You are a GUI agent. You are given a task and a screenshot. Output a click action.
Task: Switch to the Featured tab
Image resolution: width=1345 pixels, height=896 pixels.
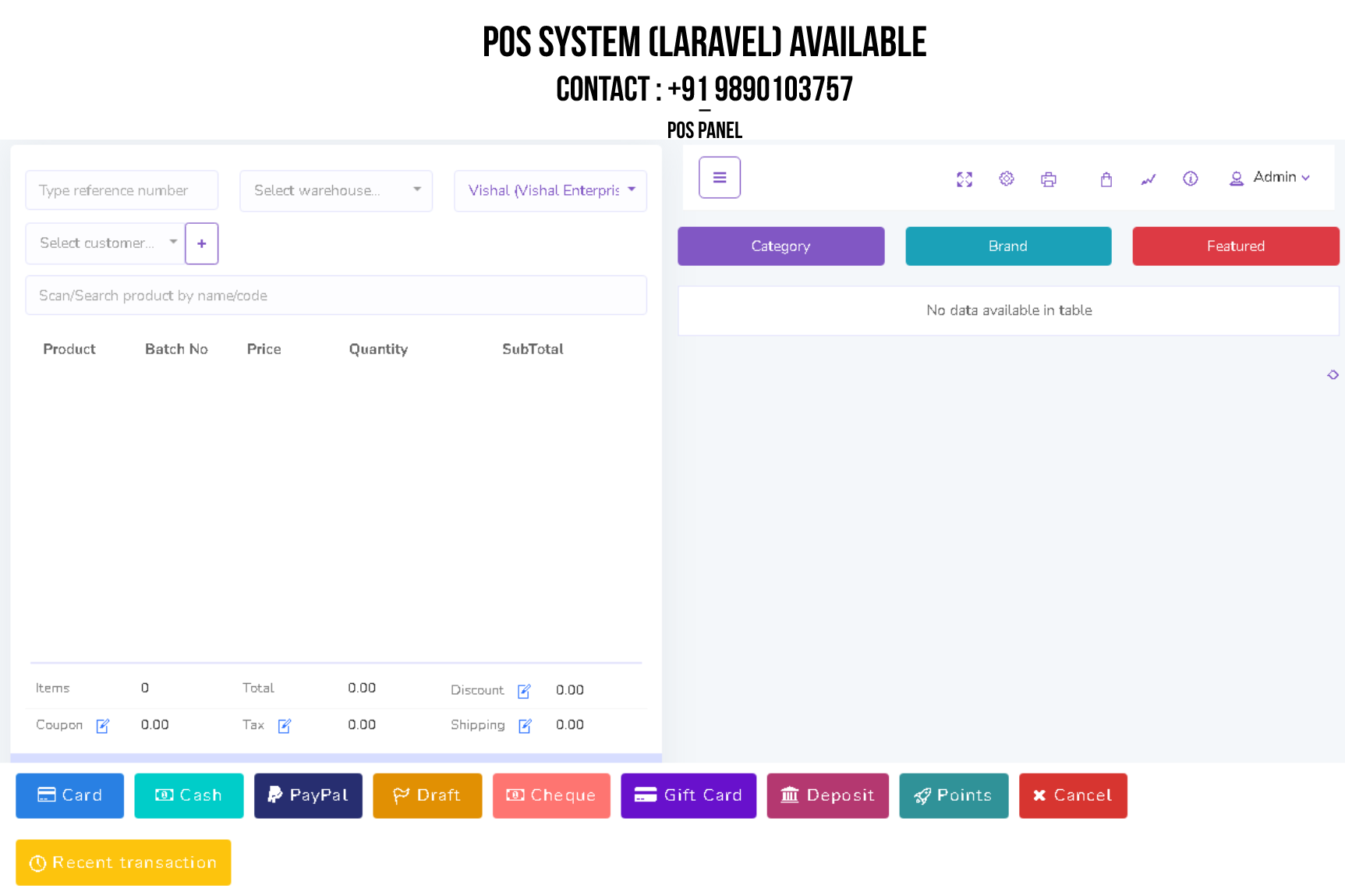(1235, 246)
